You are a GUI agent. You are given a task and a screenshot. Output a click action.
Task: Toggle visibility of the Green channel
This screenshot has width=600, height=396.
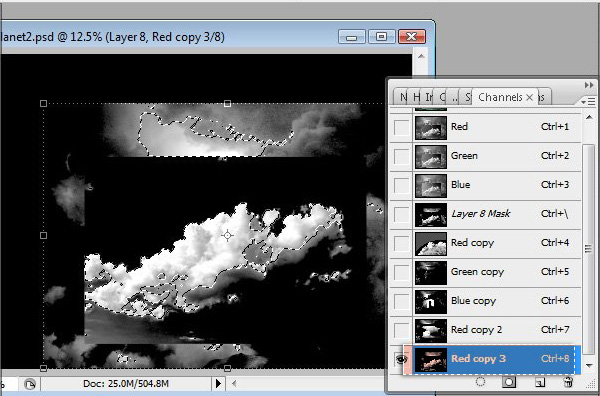[x=401, y=156]
